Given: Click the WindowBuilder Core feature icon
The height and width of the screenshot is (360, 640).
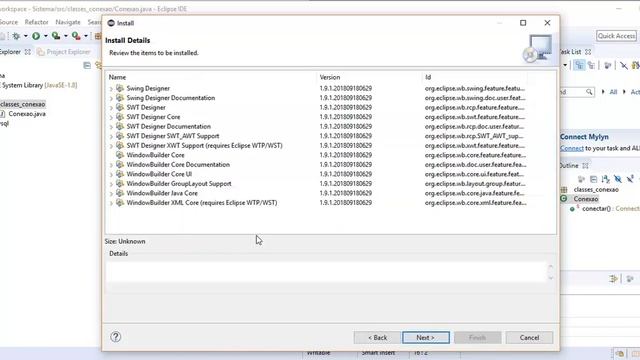Looking at the screenshot, I should (120, 155).
